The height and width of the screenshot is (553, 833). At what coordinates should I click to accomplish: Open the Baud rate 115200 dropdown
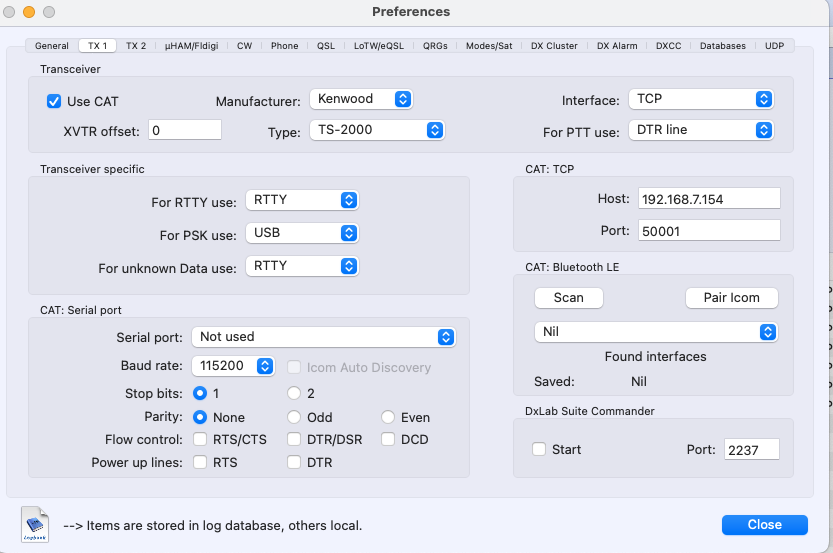click(234, 367)
